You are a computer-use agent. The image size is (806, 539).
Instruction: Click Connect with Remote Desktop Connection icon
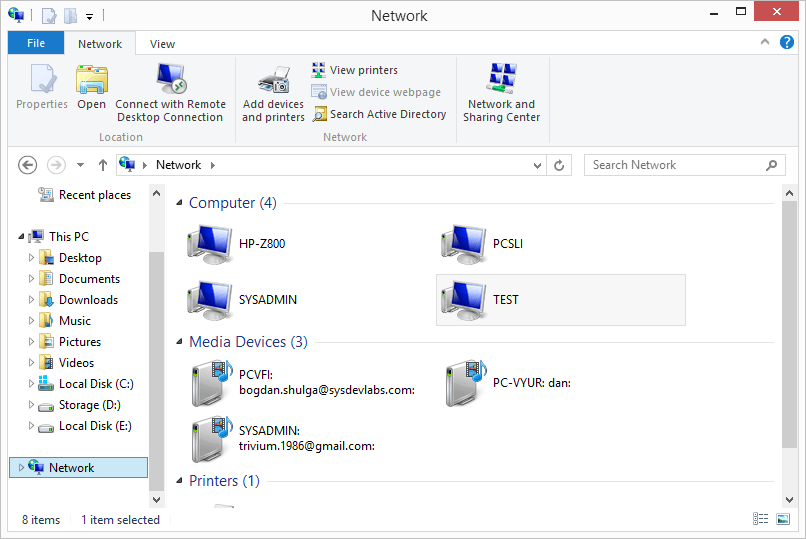(170, 80)
